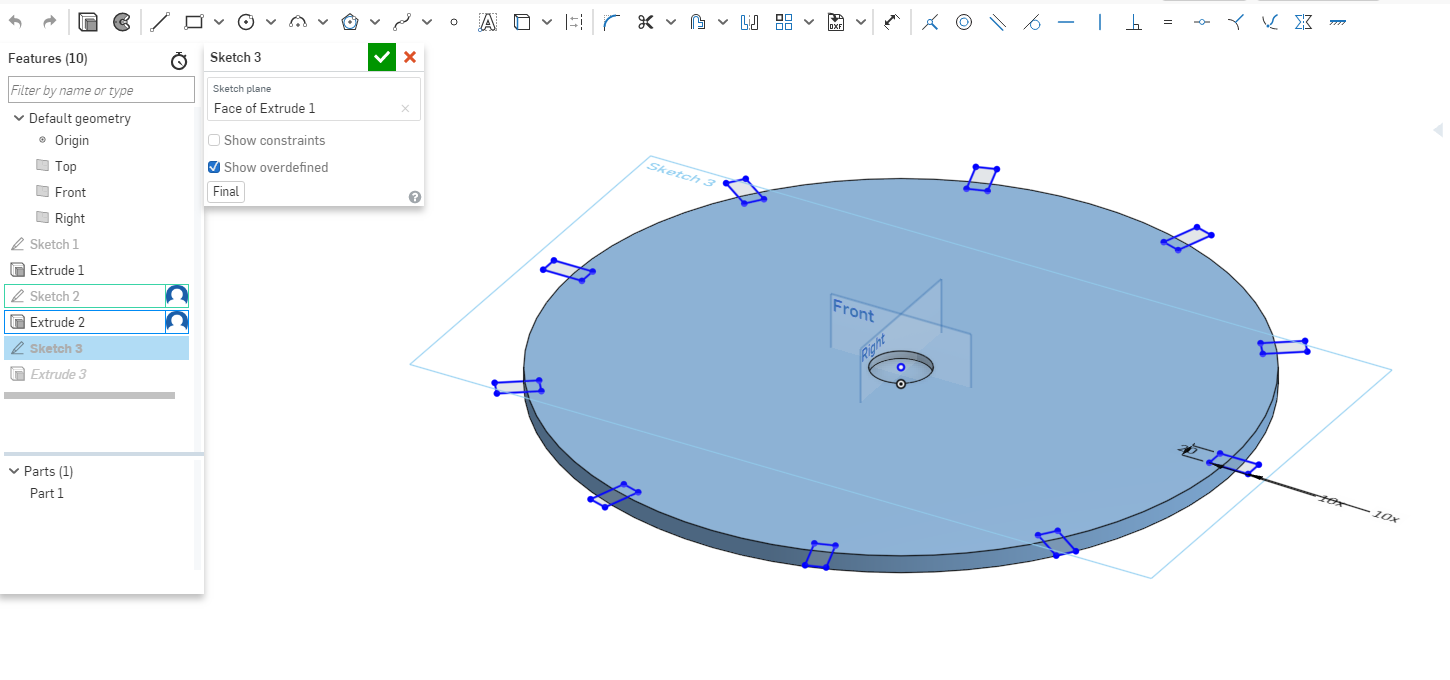The height and width of the screenshot is (680, 1450).
Task: Open the Trim tool dropdown arrow
Action: click(x=670, y=21)
